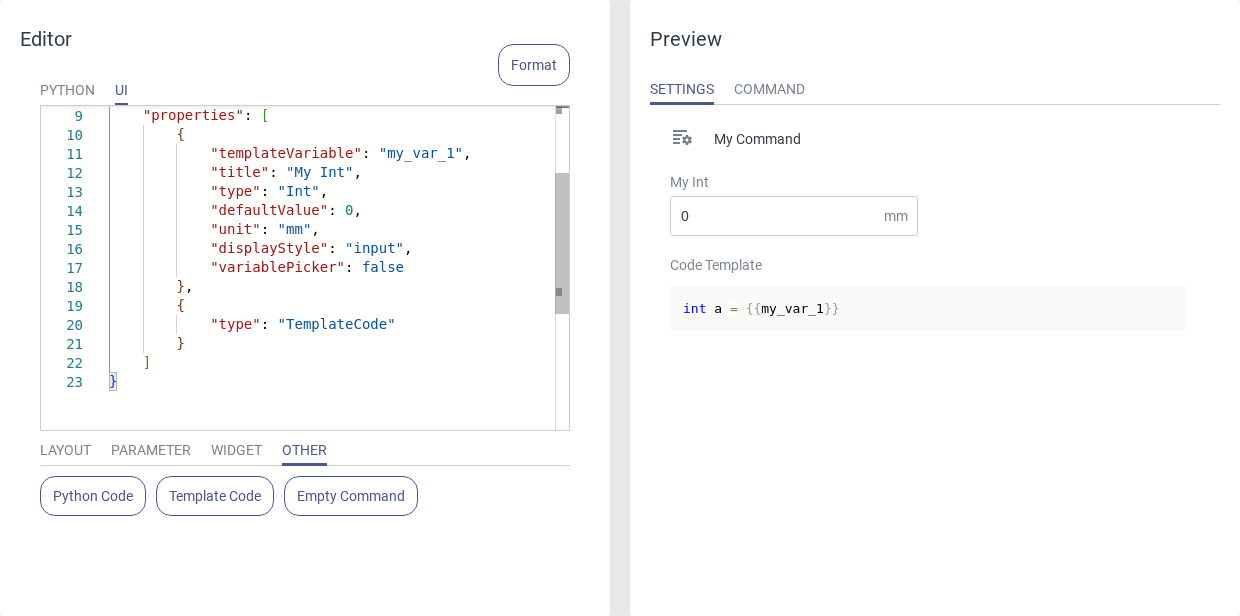Image resolution: width=1240 pixels, height=616 pixels.
Task: Insert the Python Code snippet
Action: (93, 496)
